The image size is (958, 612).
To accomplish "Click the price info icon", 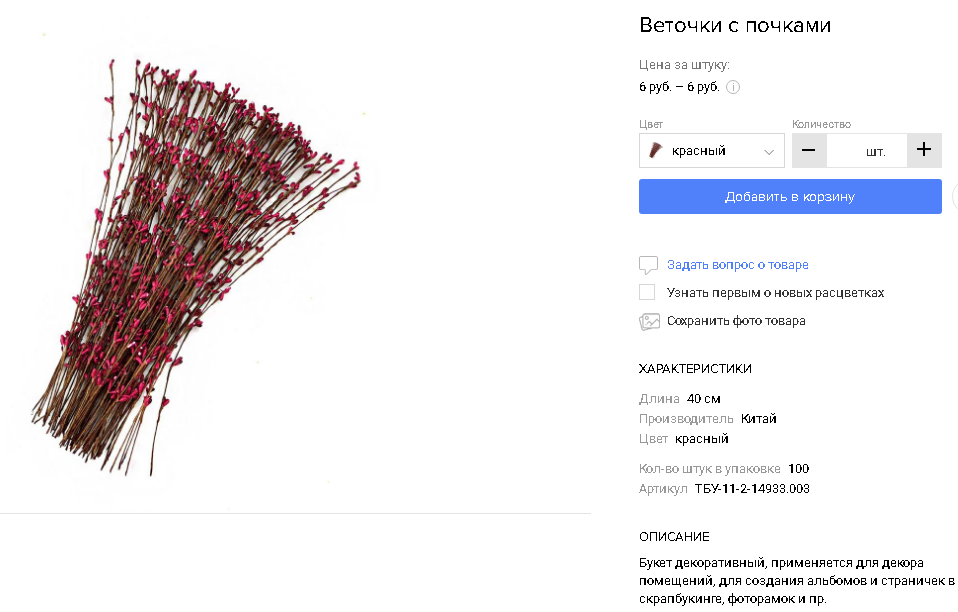I will 733,87.
